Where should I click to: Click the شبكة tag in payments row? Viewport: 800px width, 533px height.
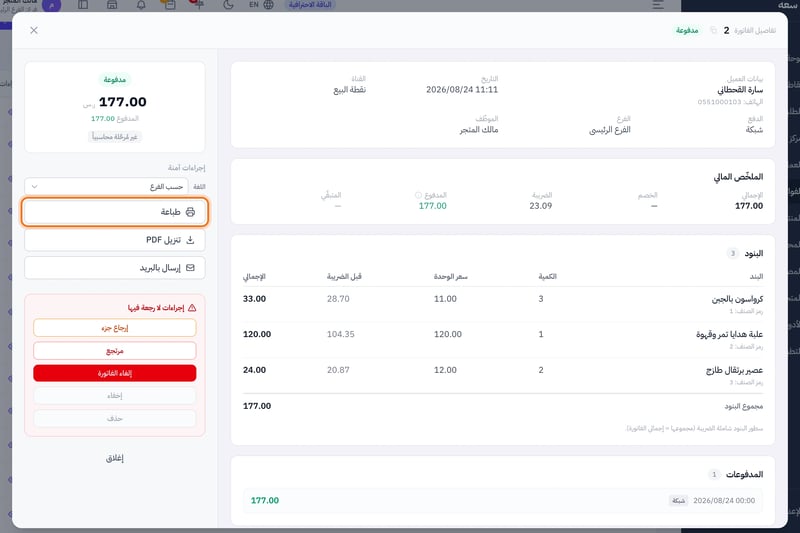(679, 501)
